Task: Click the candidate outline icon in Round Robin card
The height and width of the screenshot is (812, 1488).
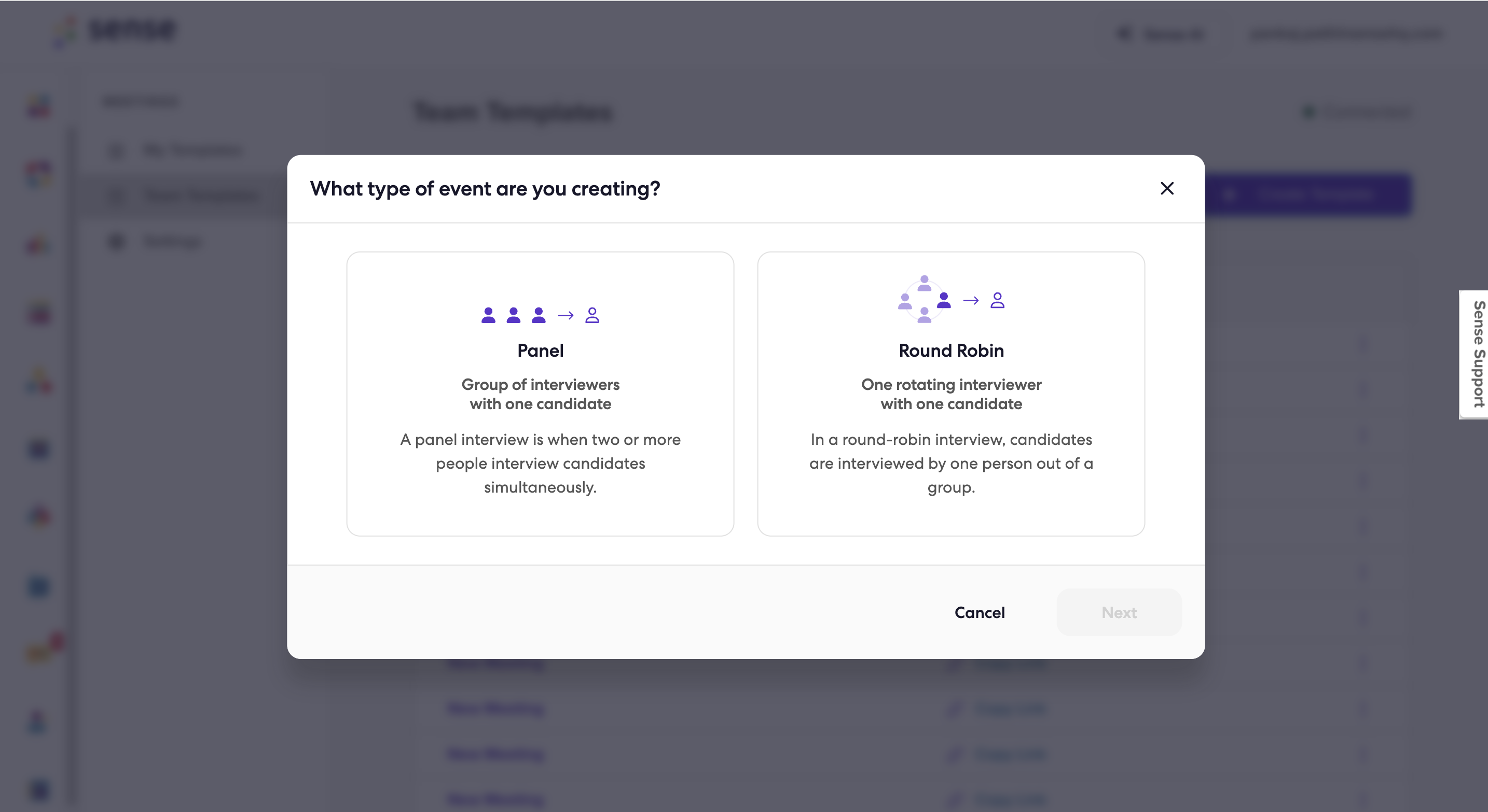Action: (998, 300)
